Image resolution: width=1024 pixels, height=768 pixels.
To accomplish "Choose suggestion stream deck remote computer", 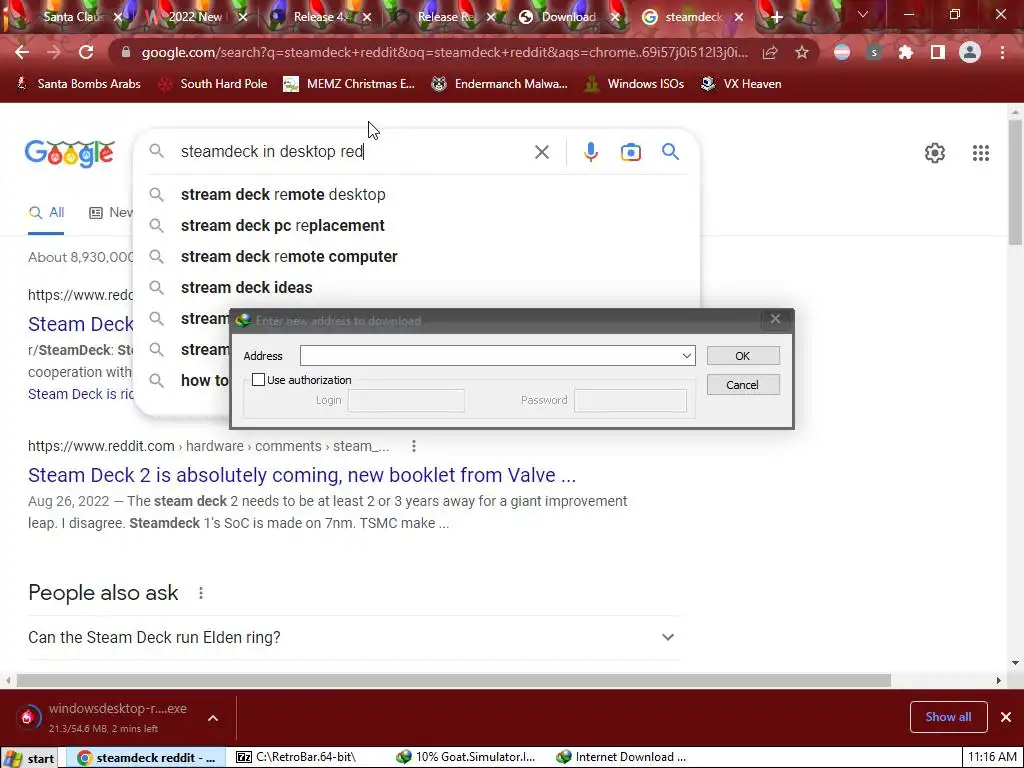I will pos(417,257).
